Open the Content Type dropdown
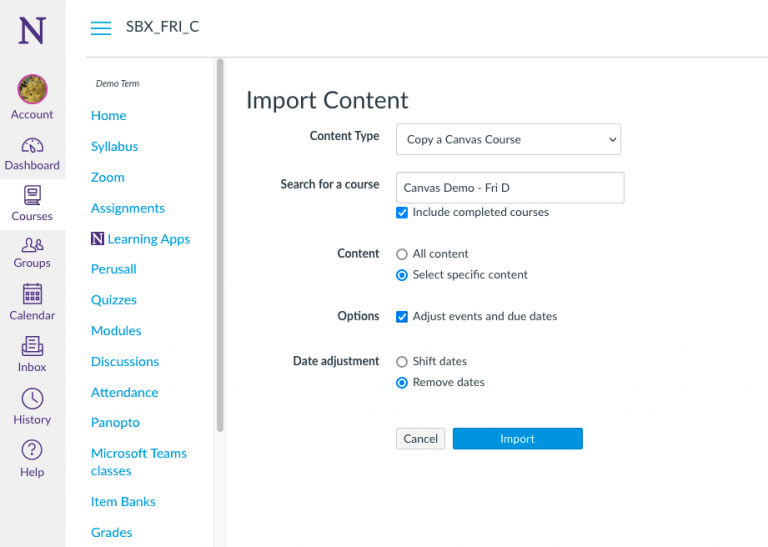 pos(508,140)
